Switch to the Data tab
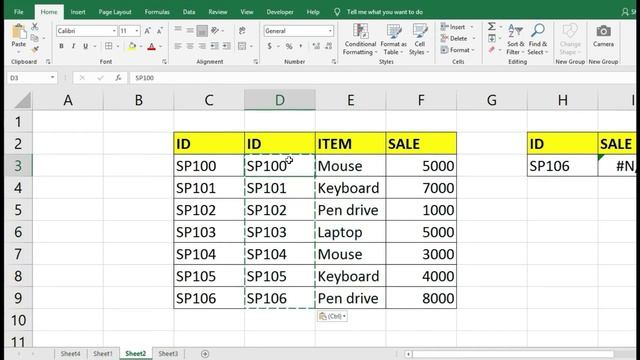 pyautogui.click(x=189, y=12)
